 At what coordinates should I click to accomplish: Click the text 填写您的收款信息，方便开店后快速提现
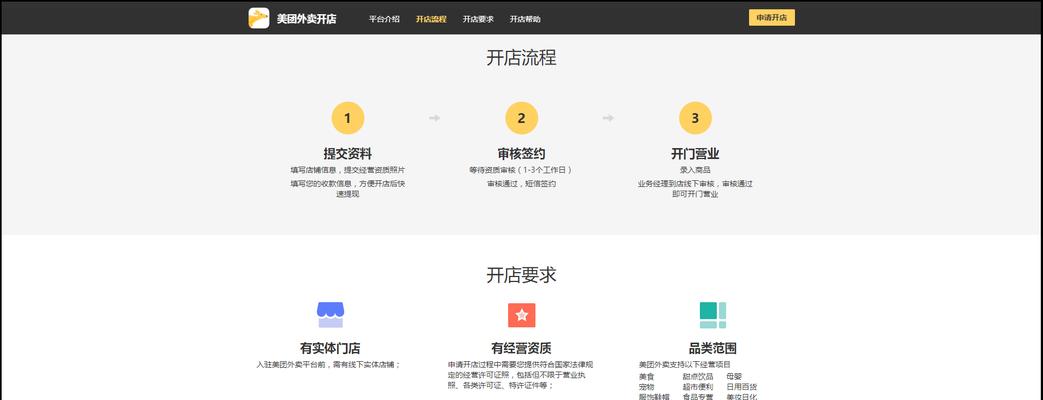coord(347,189)
